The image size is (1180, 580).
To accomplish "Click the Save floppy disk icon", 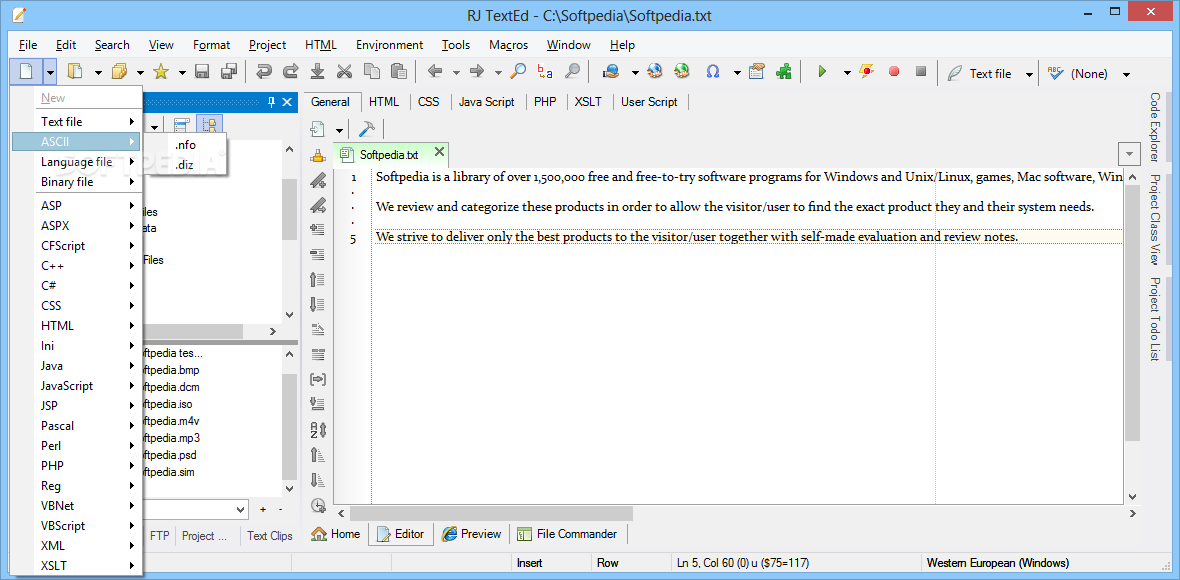I will [x=202, y=72].
